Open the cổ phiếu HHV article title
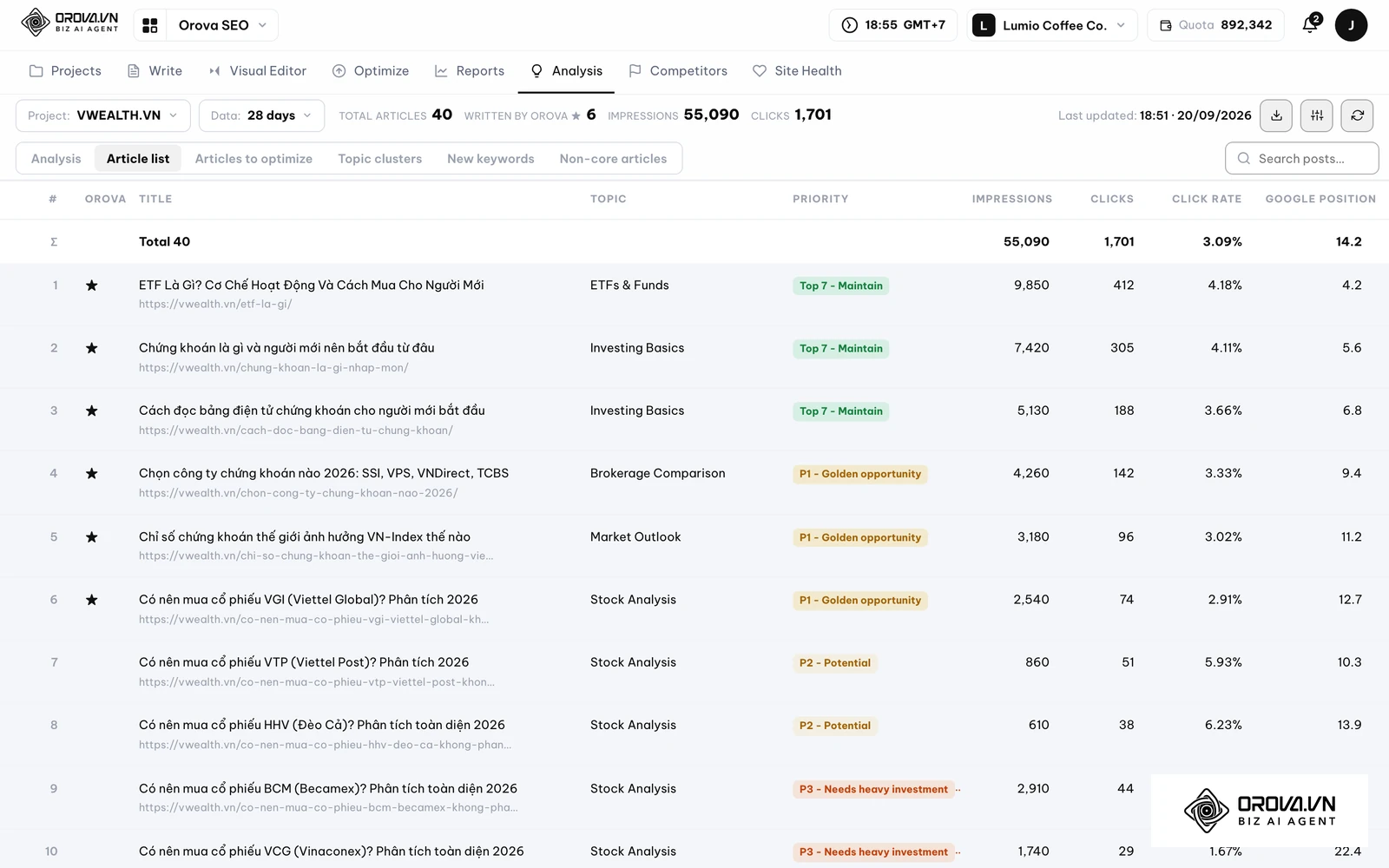 click(x=322, y=725)
